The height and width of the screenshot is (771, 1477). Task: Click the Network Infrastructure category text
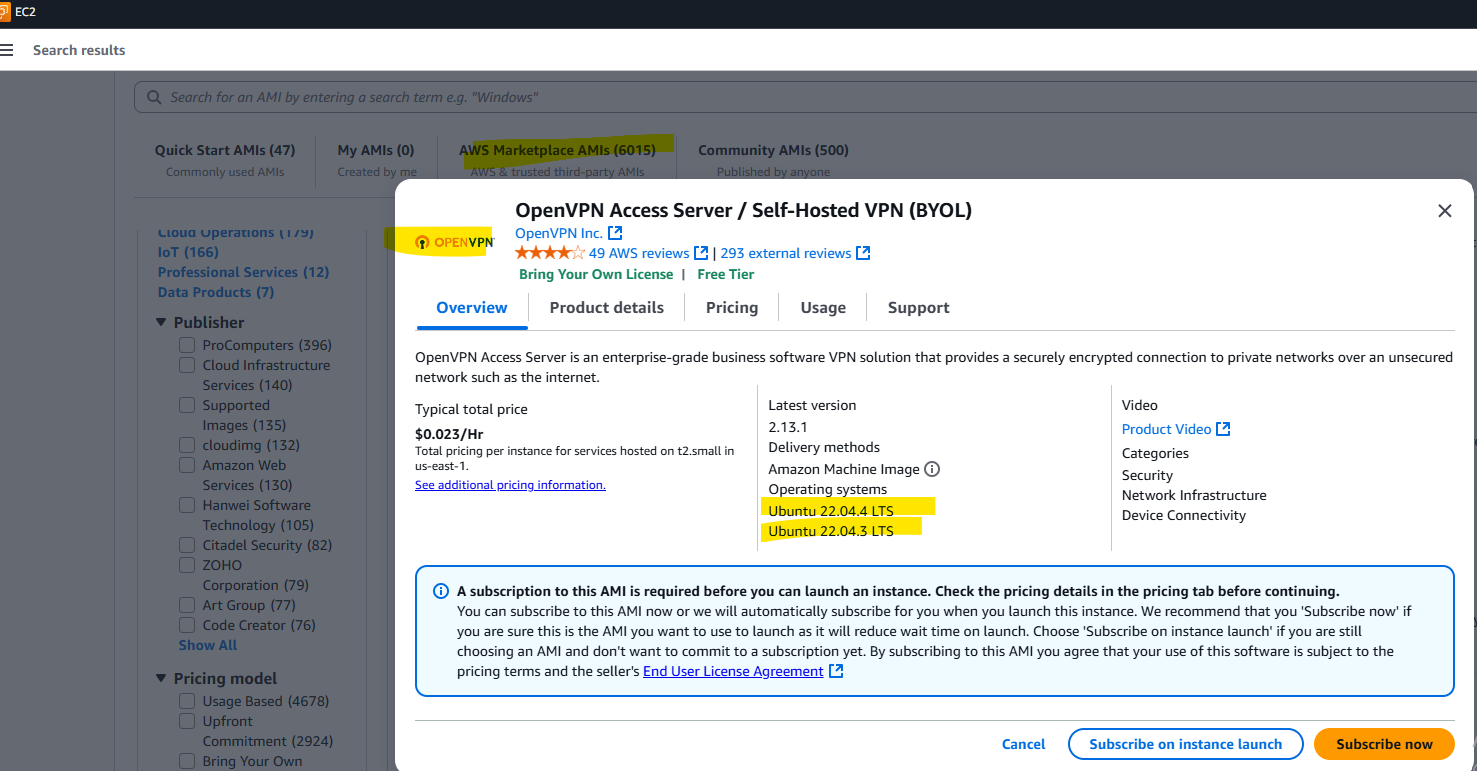pyautogui.click(x=1194, y=495)
